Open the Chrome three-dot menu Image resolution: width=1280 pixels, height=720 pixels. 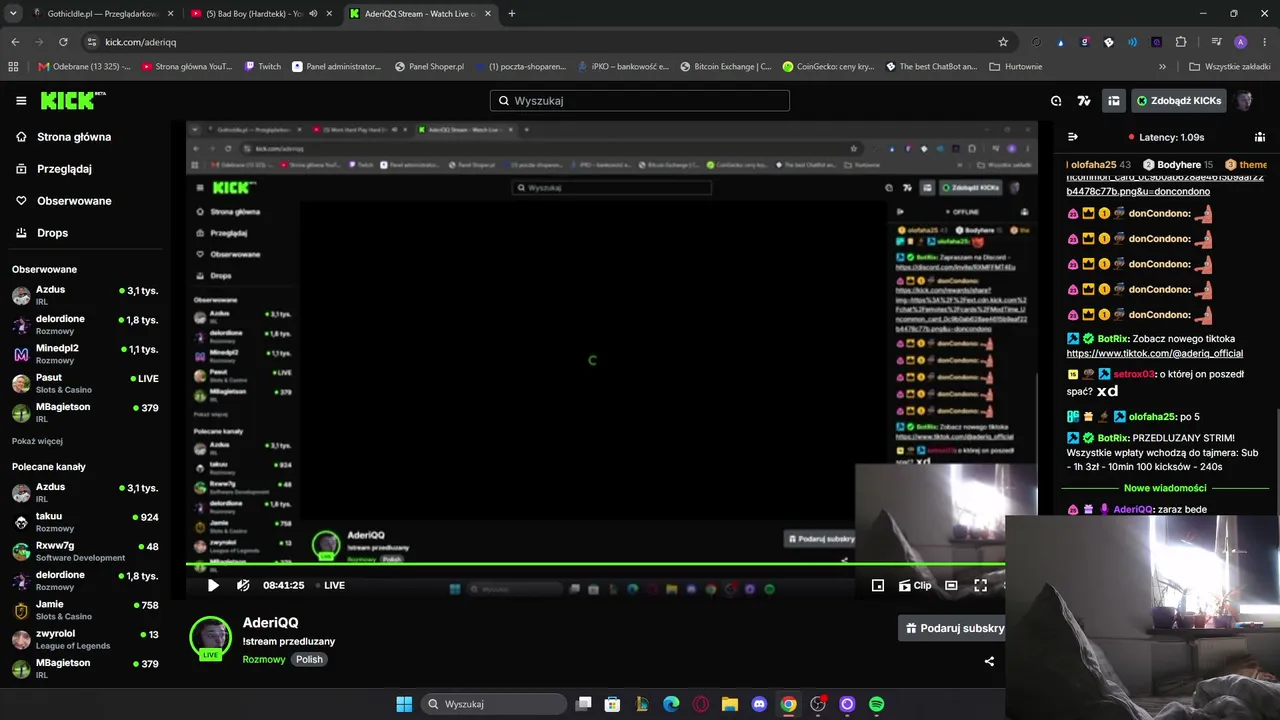coord(1265,42)
